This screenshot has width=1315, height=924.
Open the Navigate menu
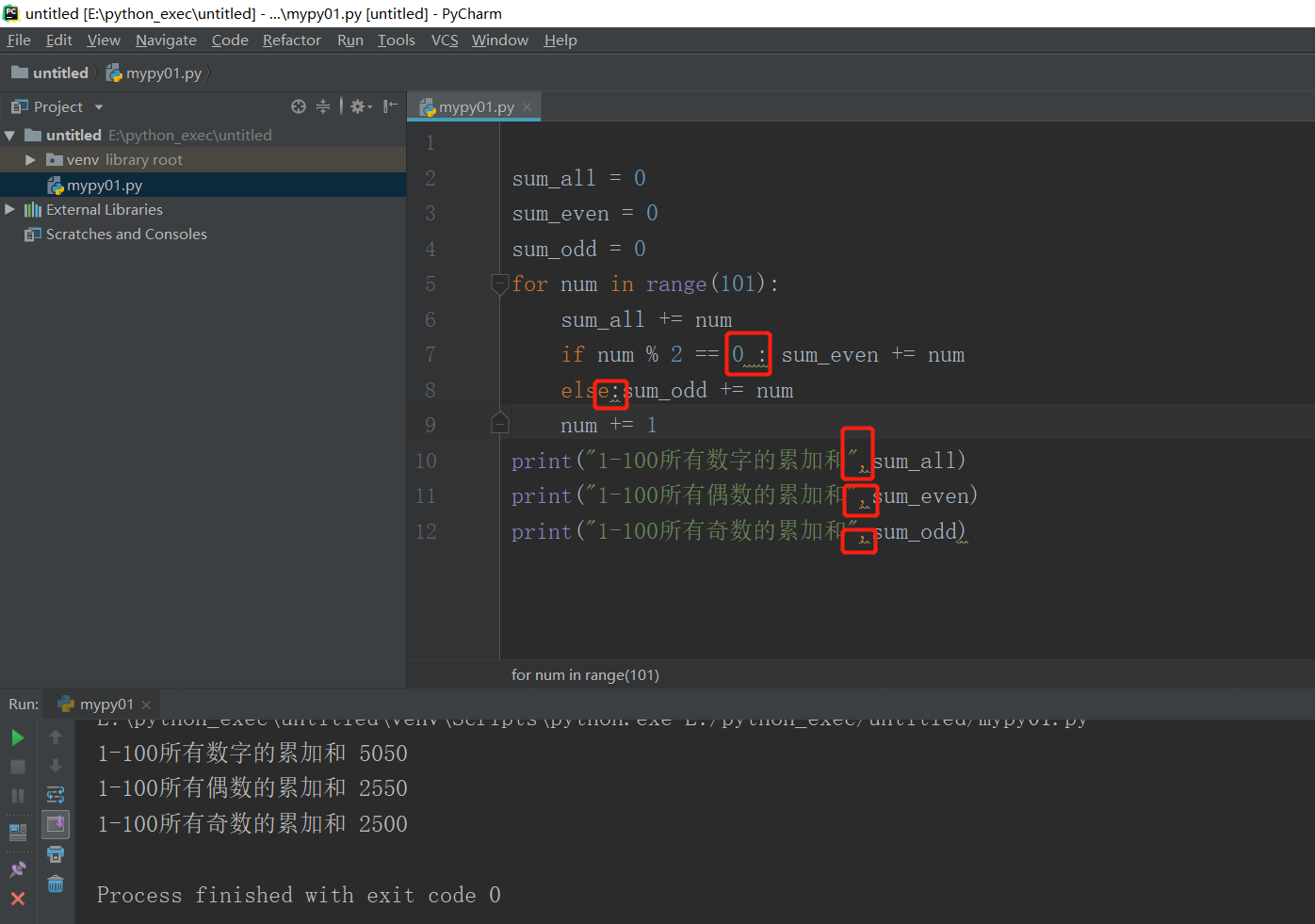coord(166,40)
